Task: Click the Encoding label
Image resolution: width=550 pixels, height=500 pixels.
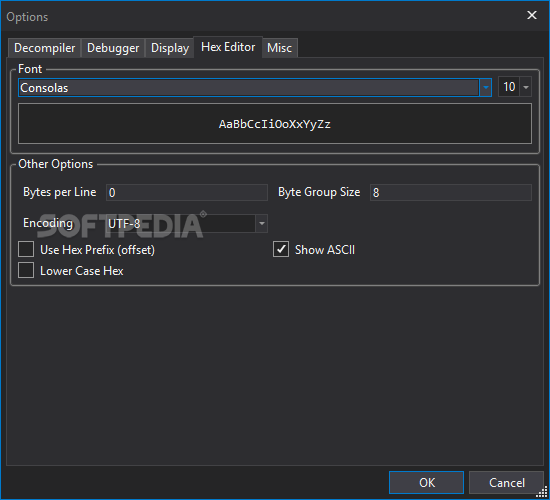Action: pyautogui.click(x=48, y=223)
